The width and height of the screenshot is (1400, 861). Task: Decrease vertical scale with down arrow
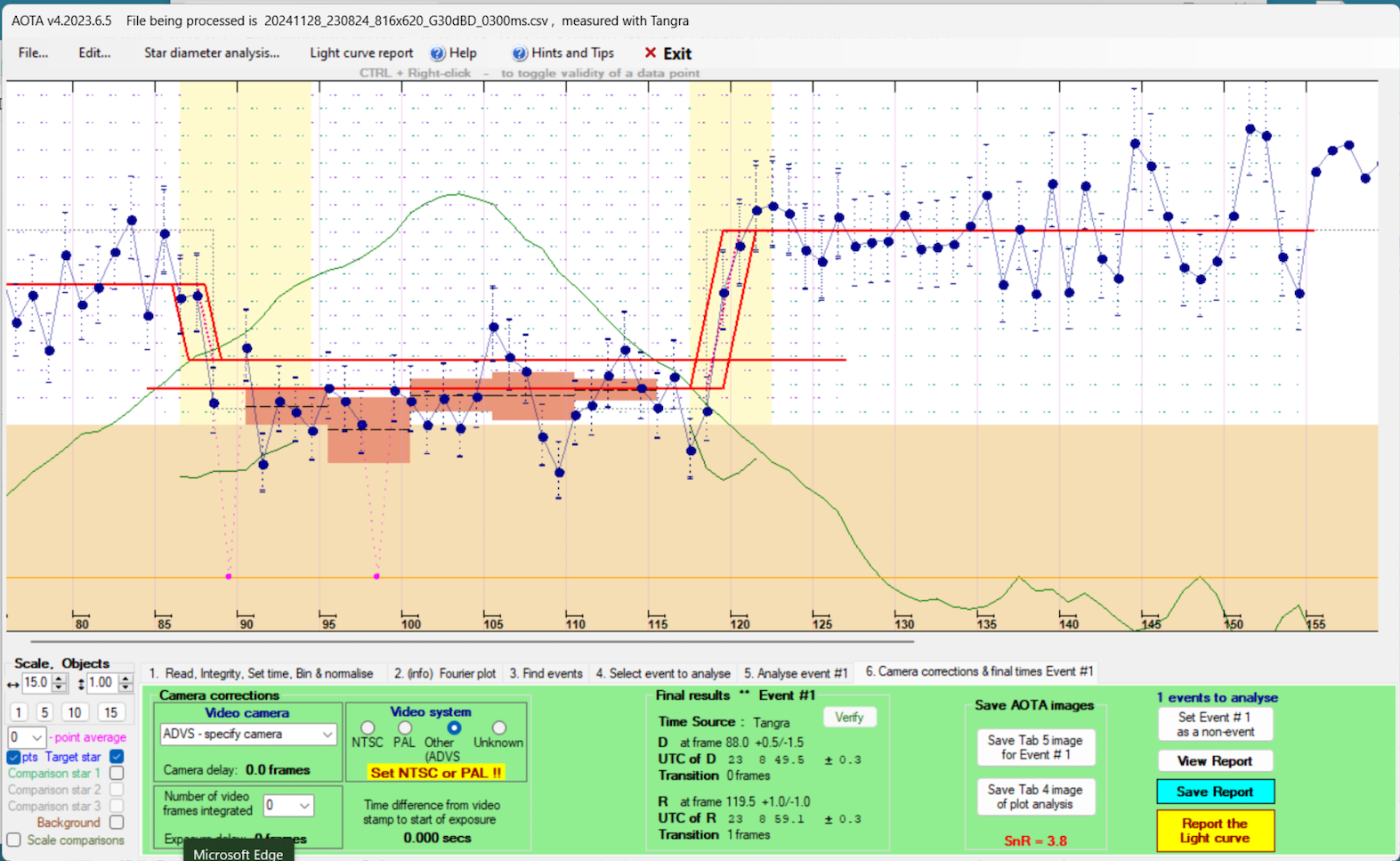[125, 688]
